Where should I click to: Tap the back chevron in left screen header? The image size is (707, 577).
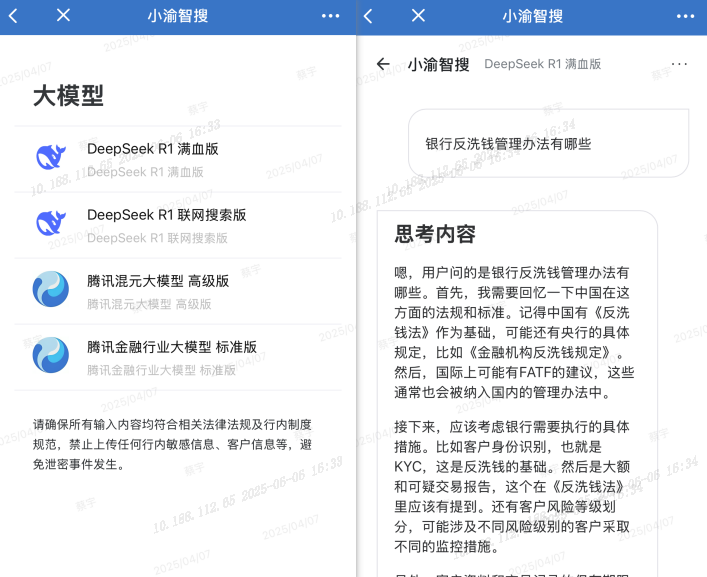(13, 16)
